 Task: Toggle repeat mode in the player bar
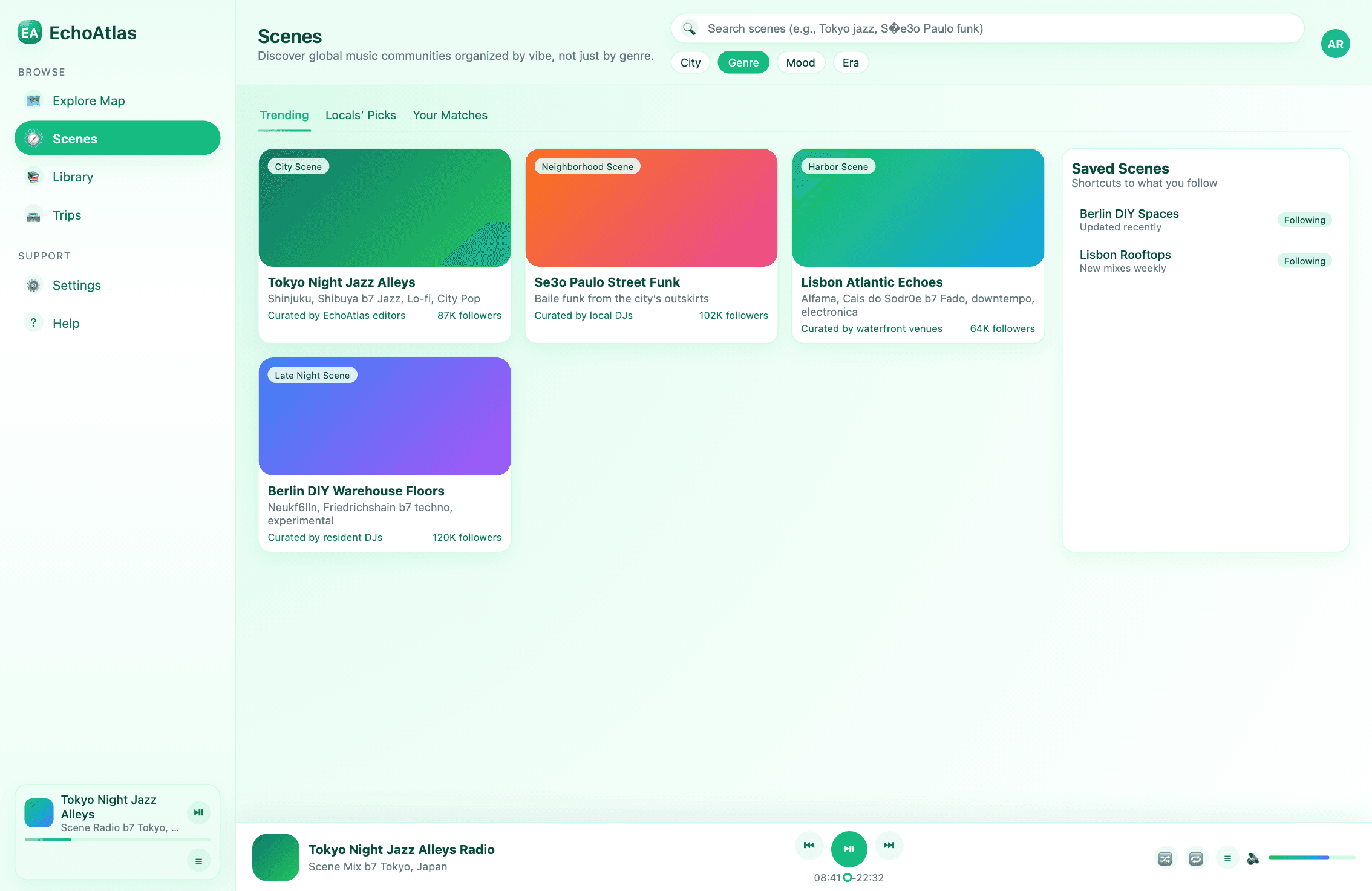click(1195, 858)
